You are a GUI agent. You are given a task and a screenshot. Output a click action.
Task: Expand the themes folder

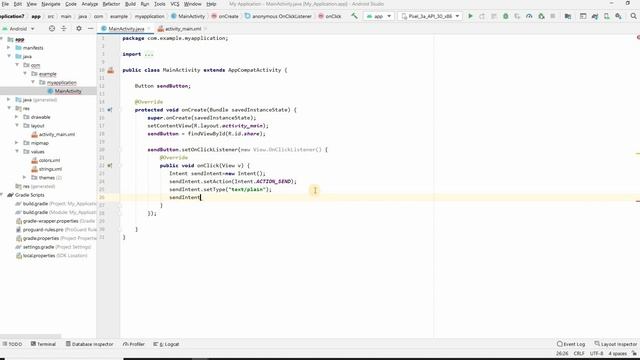click(25, 178)
